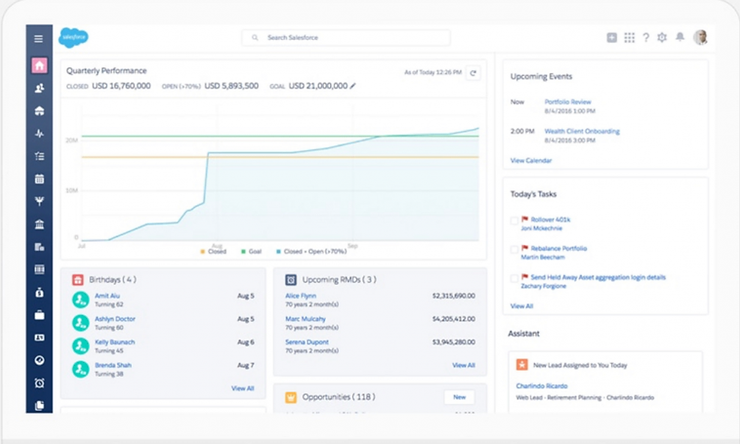The image size is (740, 444).
Task: Open the setup gear icon
Action: (662, 38)
